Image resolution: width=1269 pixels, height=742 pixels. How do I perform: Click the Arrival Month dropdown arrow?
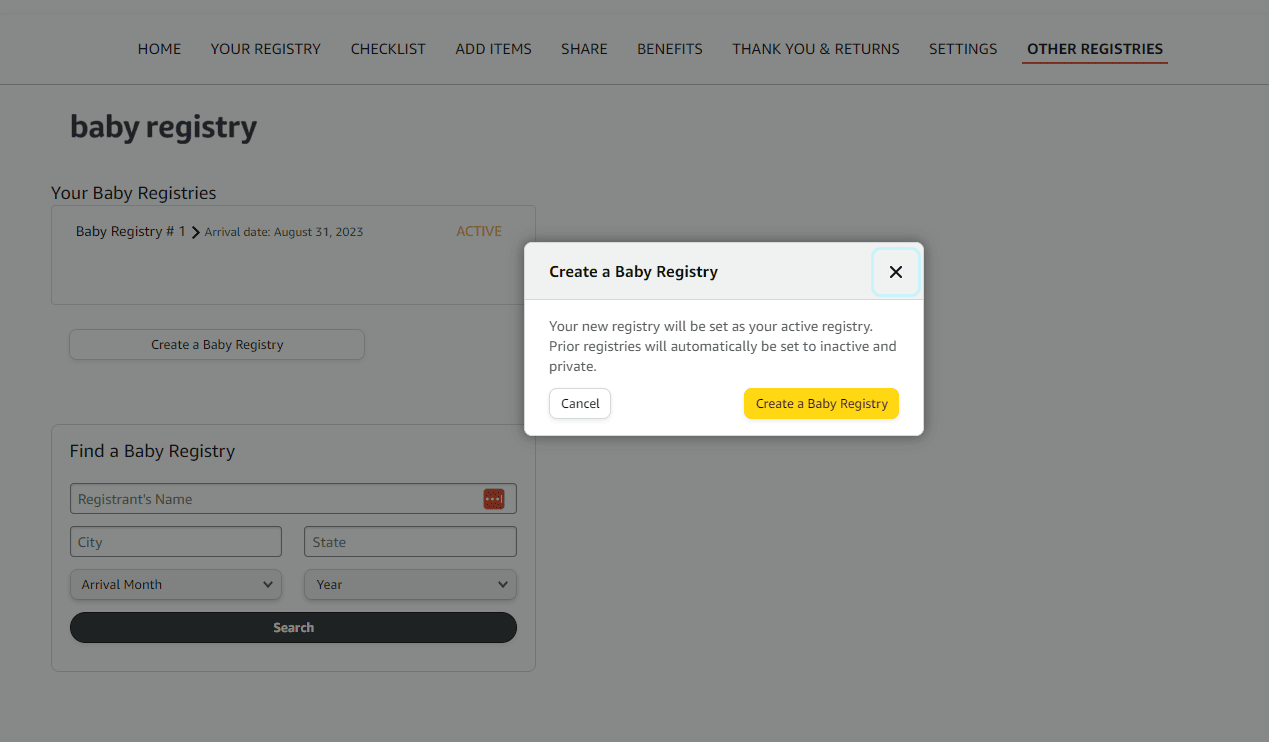(268, 584)
